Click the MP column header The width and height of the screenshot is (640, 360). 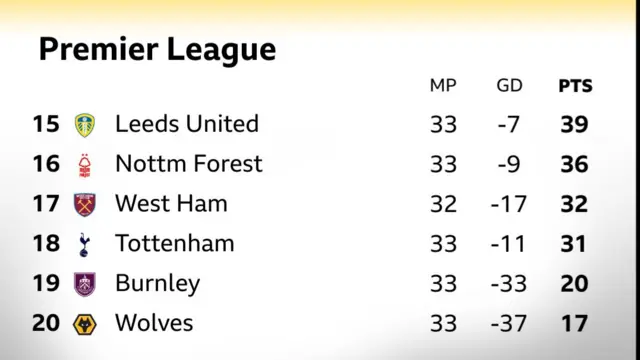click(x=443, y=86)
